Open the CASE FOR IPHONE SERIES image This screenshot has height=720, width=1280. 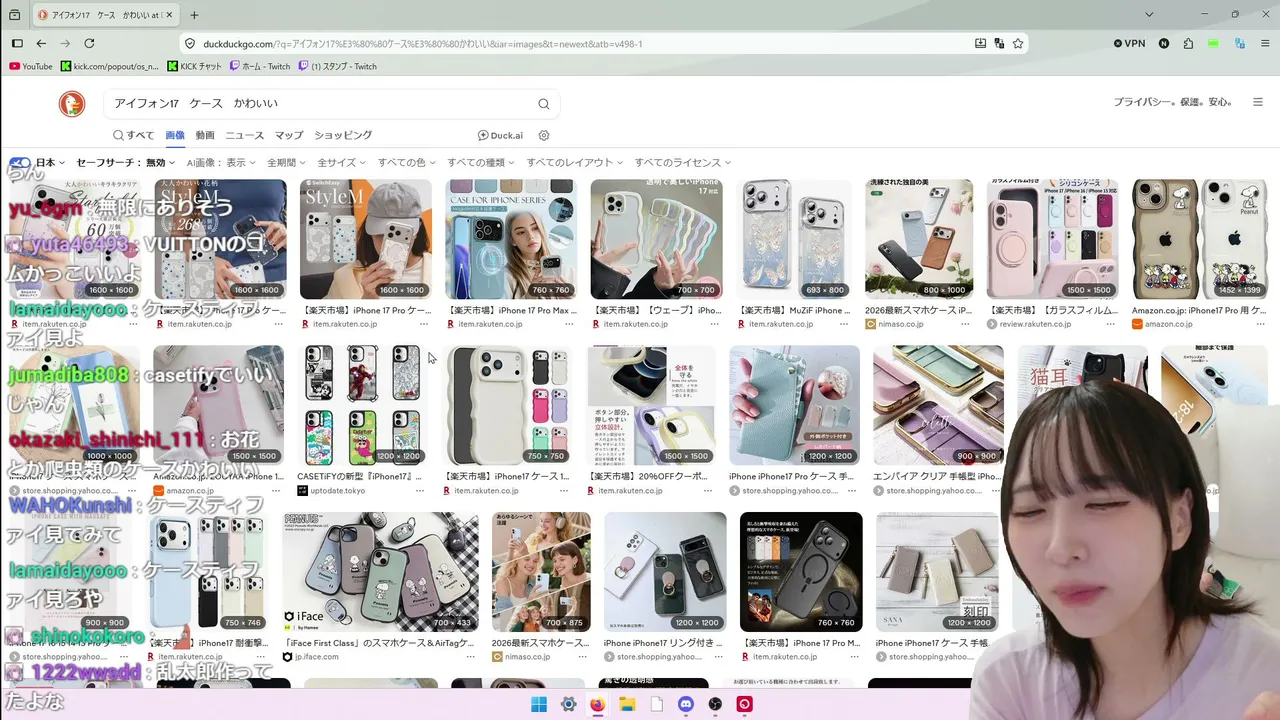[x=511, y=239]
